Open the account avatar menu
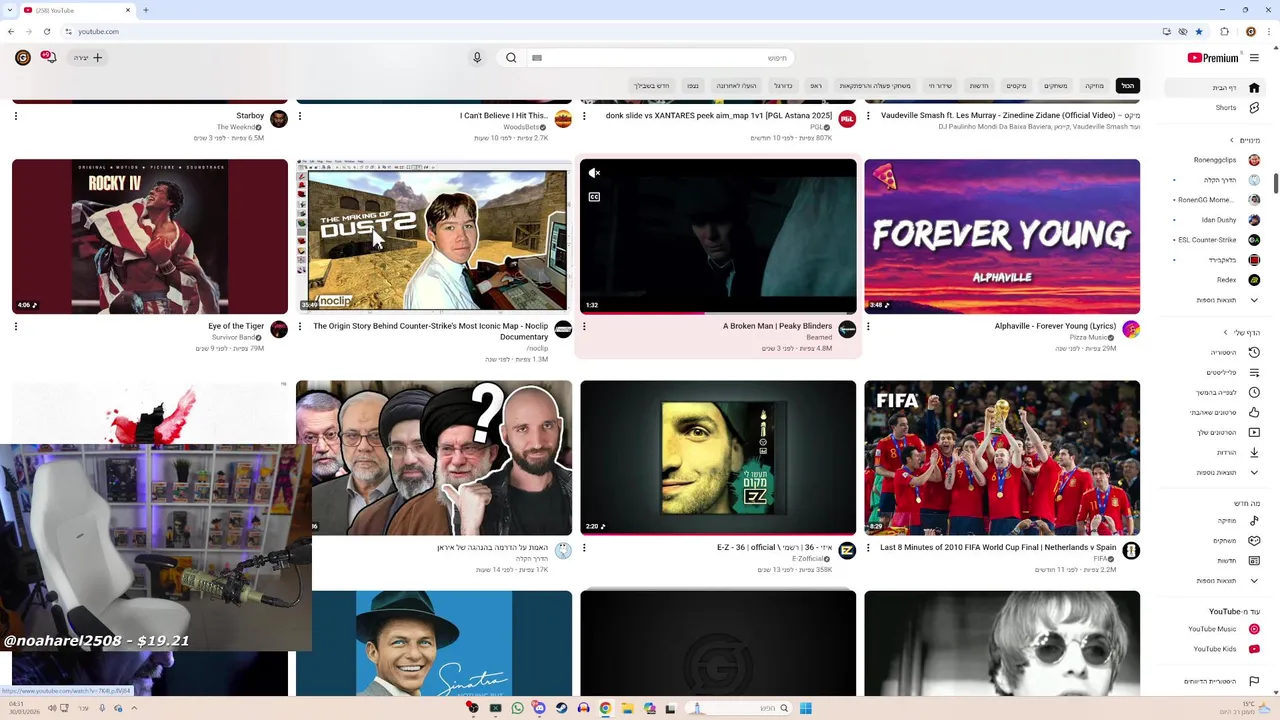Viewport: 1280px width, 720px height. (22, 58)
